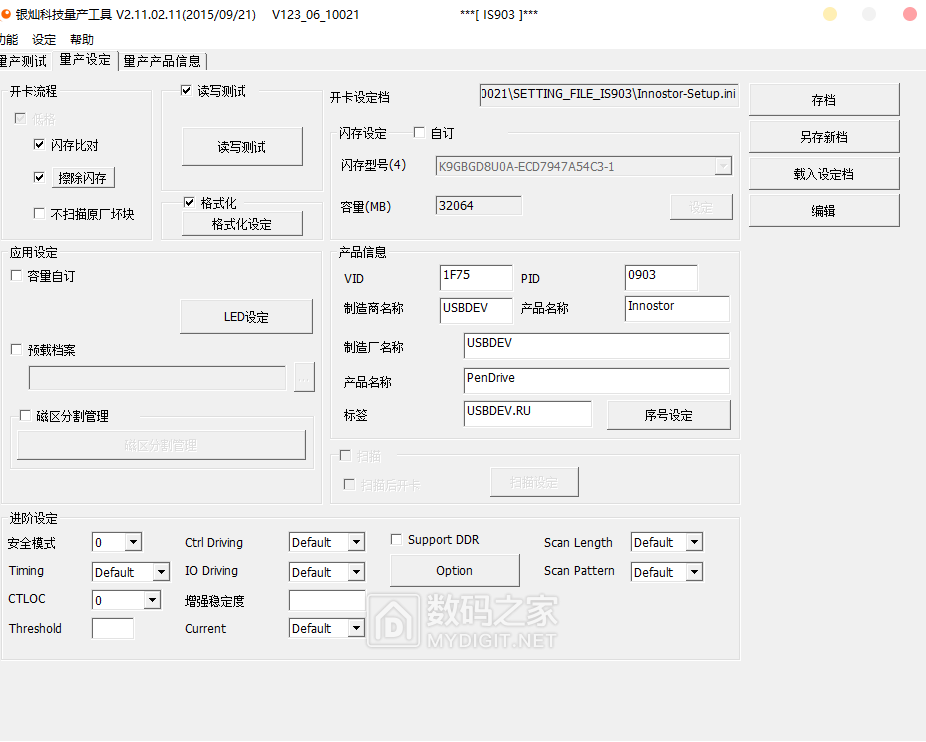This screenshot has height=742, width=926.
Task: Toggle the Support DDR checkbox
Action: (396, 539)
